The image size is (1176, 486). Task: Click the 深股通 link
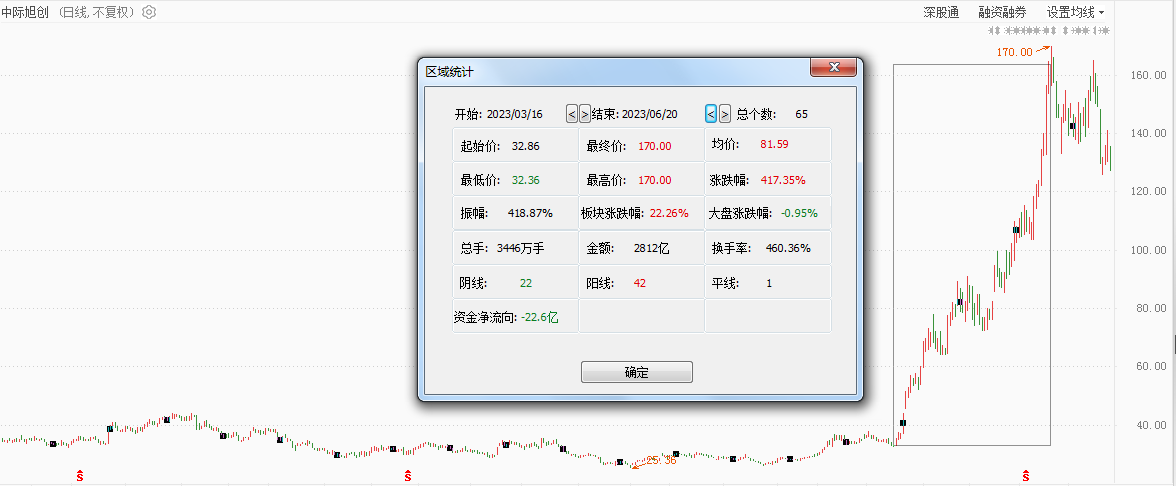point(941,13)
